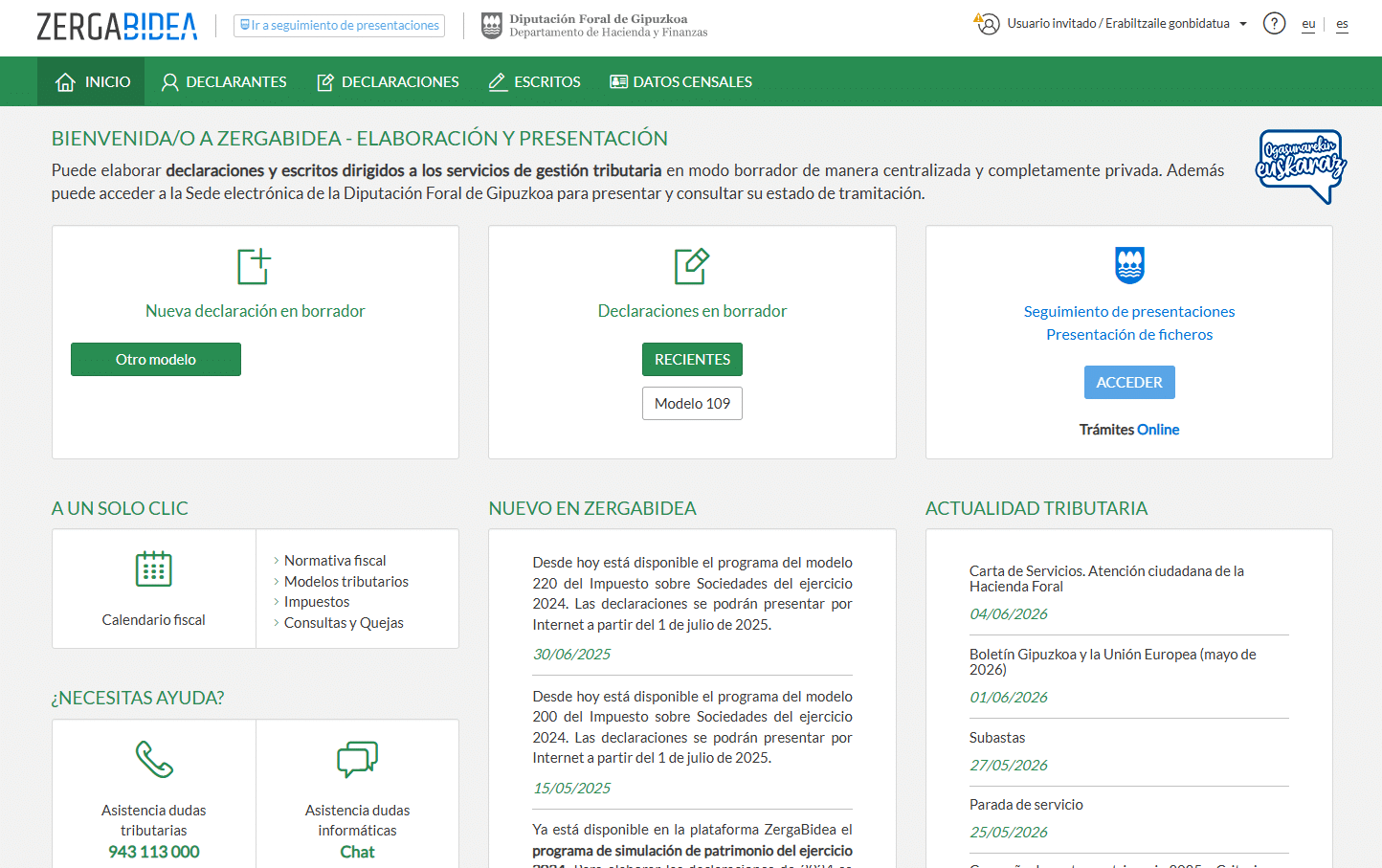Click Ir a seguimiento de presentaciones button
This screenshot has width=1382, height=868.
tap(339, 25)
